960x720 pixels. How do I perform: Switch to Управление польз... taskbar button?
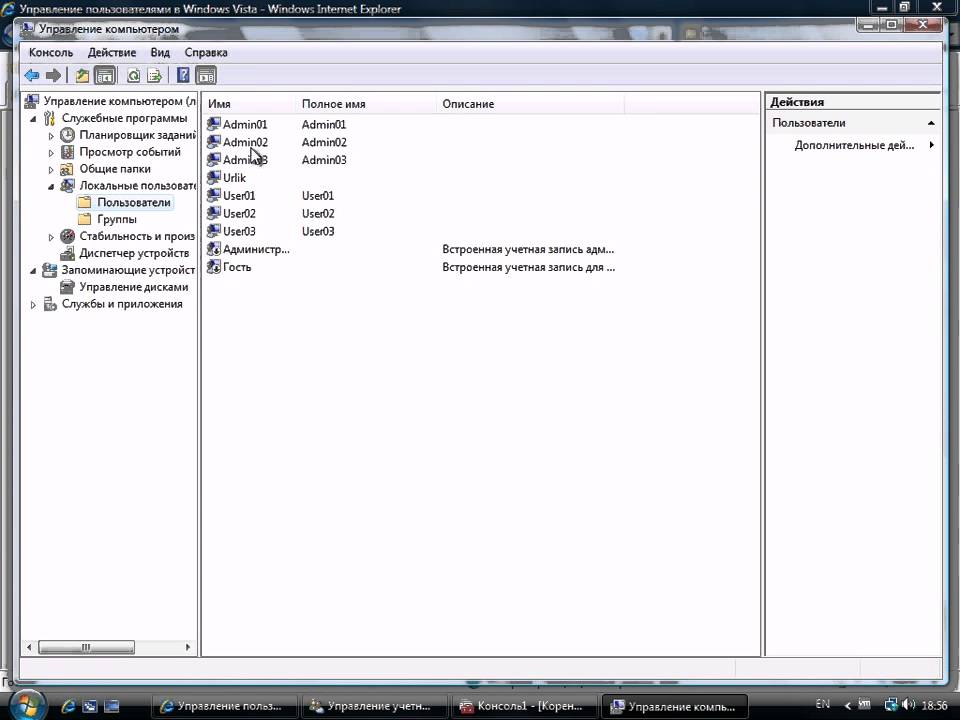[224, 706]
